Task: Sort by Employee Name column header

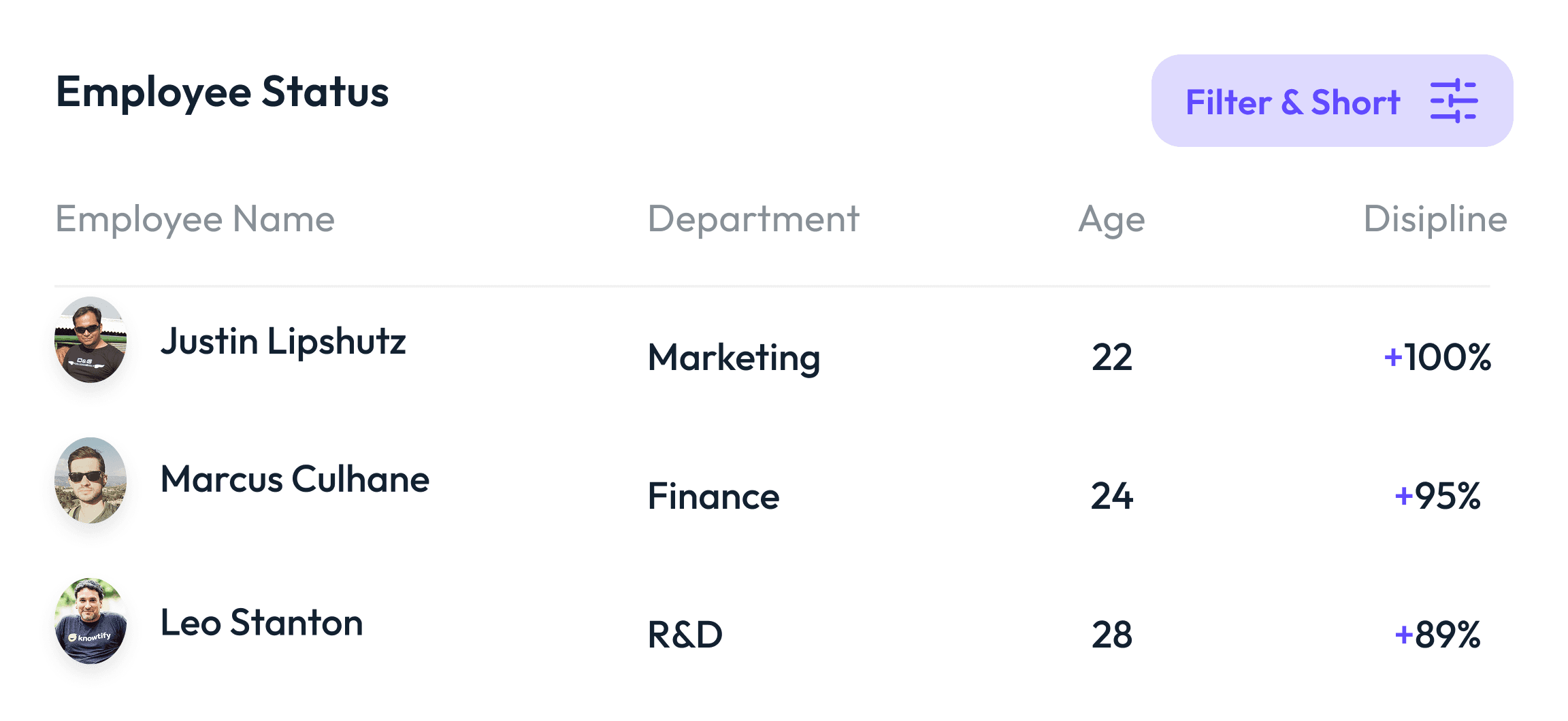Action: [x=195, y=220]
